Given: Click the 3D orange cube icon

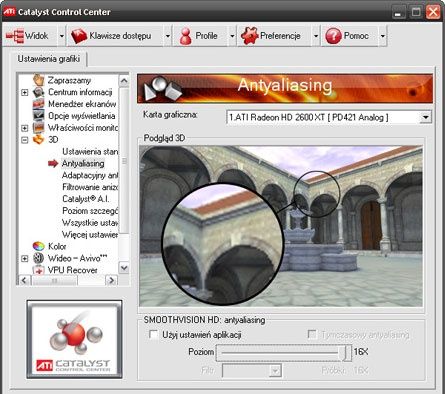Looking at the screenshot, I should tap(39, 139).
